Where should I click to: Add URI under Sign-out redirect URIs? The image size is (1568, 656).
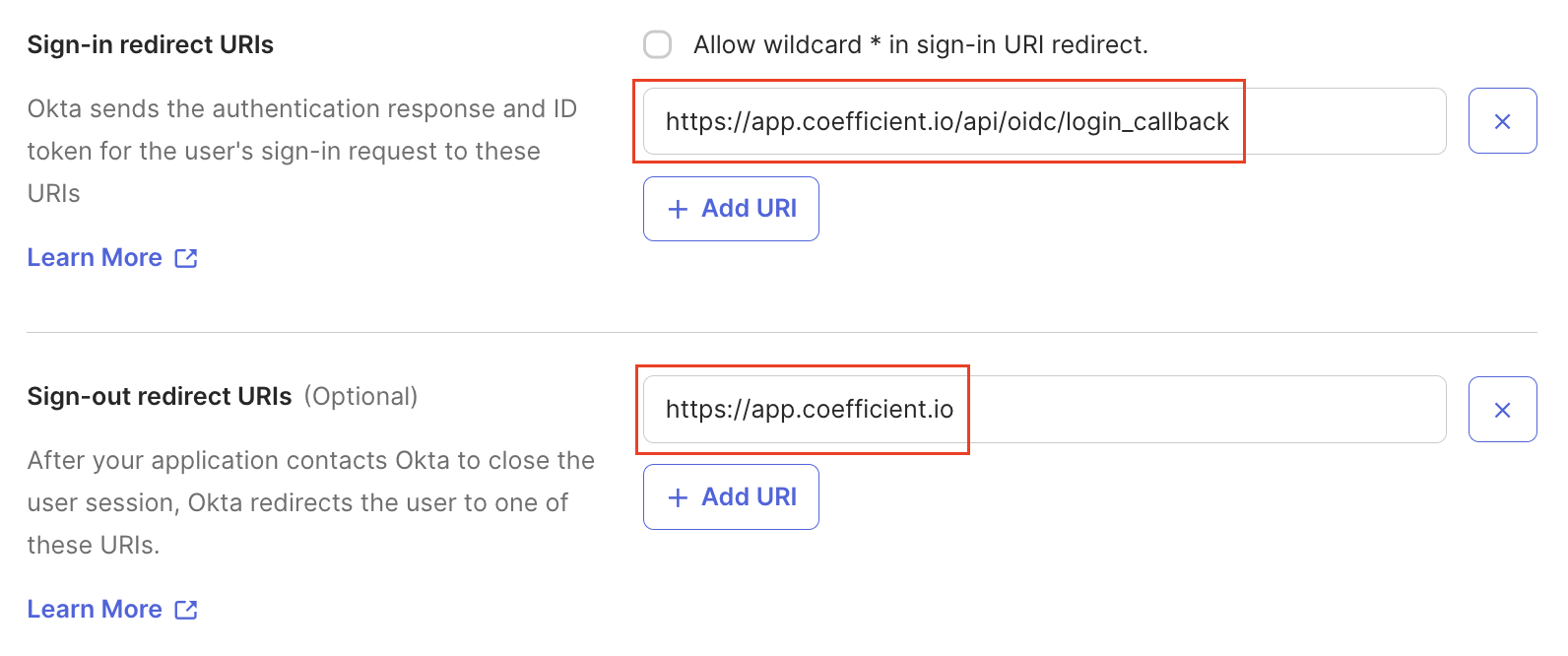[x=731, y=497]
